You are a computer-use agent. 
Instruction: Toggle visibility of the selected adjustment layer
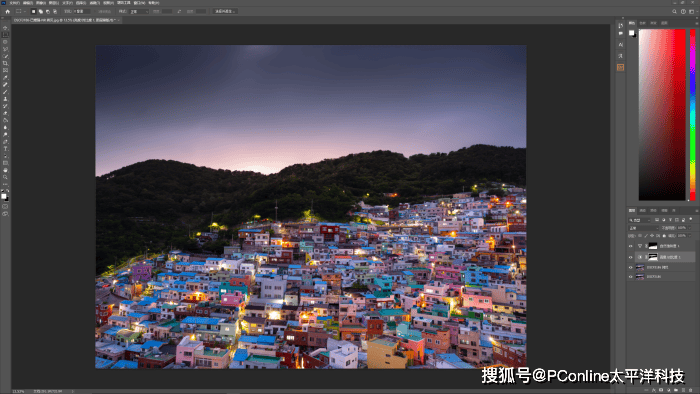pyautogui.click(x=631, y=257)
